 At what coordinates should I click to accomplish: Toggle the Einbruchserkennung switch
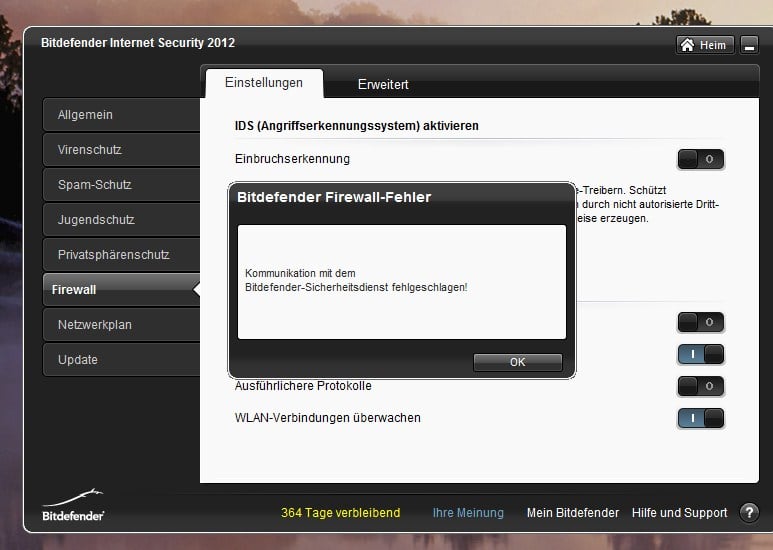point(701,159)
